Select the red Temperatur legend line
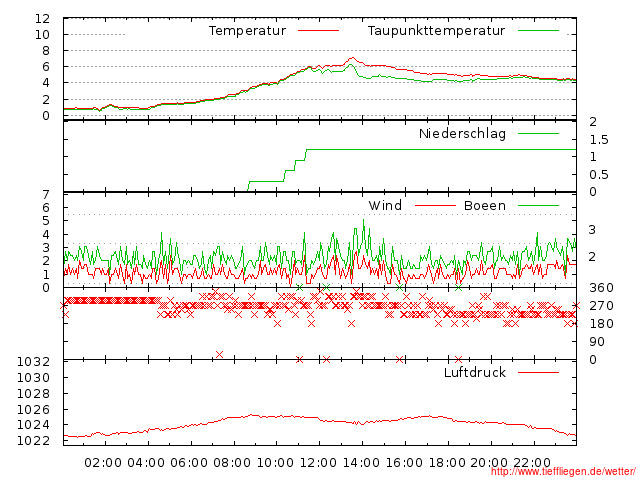 coord(318,31)
